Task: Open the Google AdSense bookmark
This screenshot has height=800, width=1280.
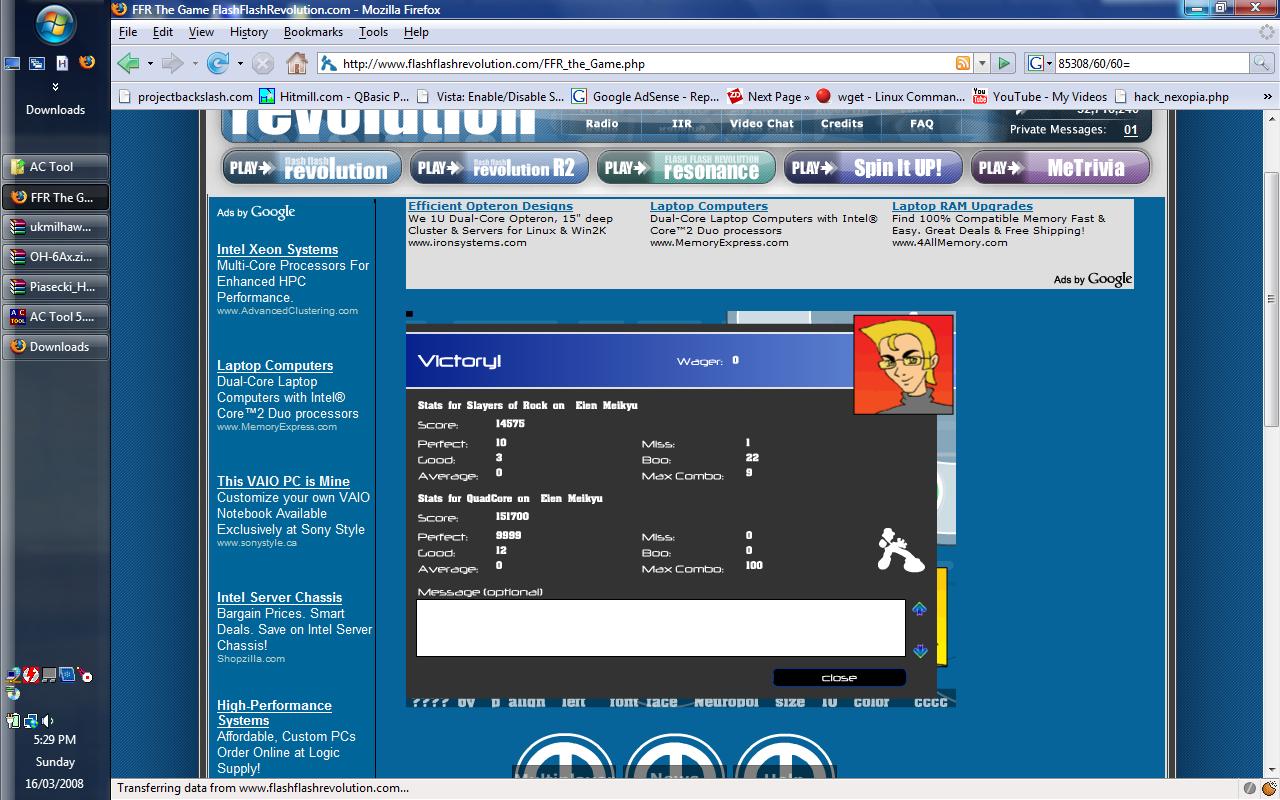Action: tap(645, 96)
